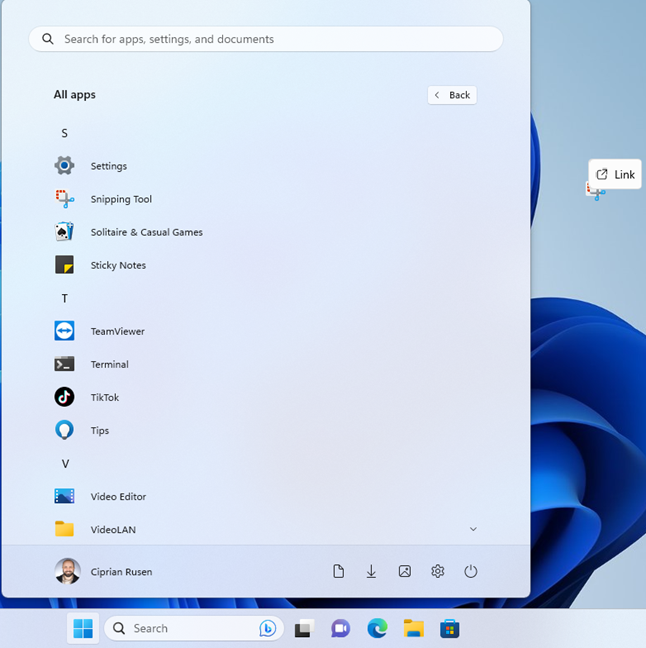Image resolution: width=646 pixels, height=648 pixels.
Task: Select the VideoLAN label
Action: pyautogui.click(x=113, y=530)
